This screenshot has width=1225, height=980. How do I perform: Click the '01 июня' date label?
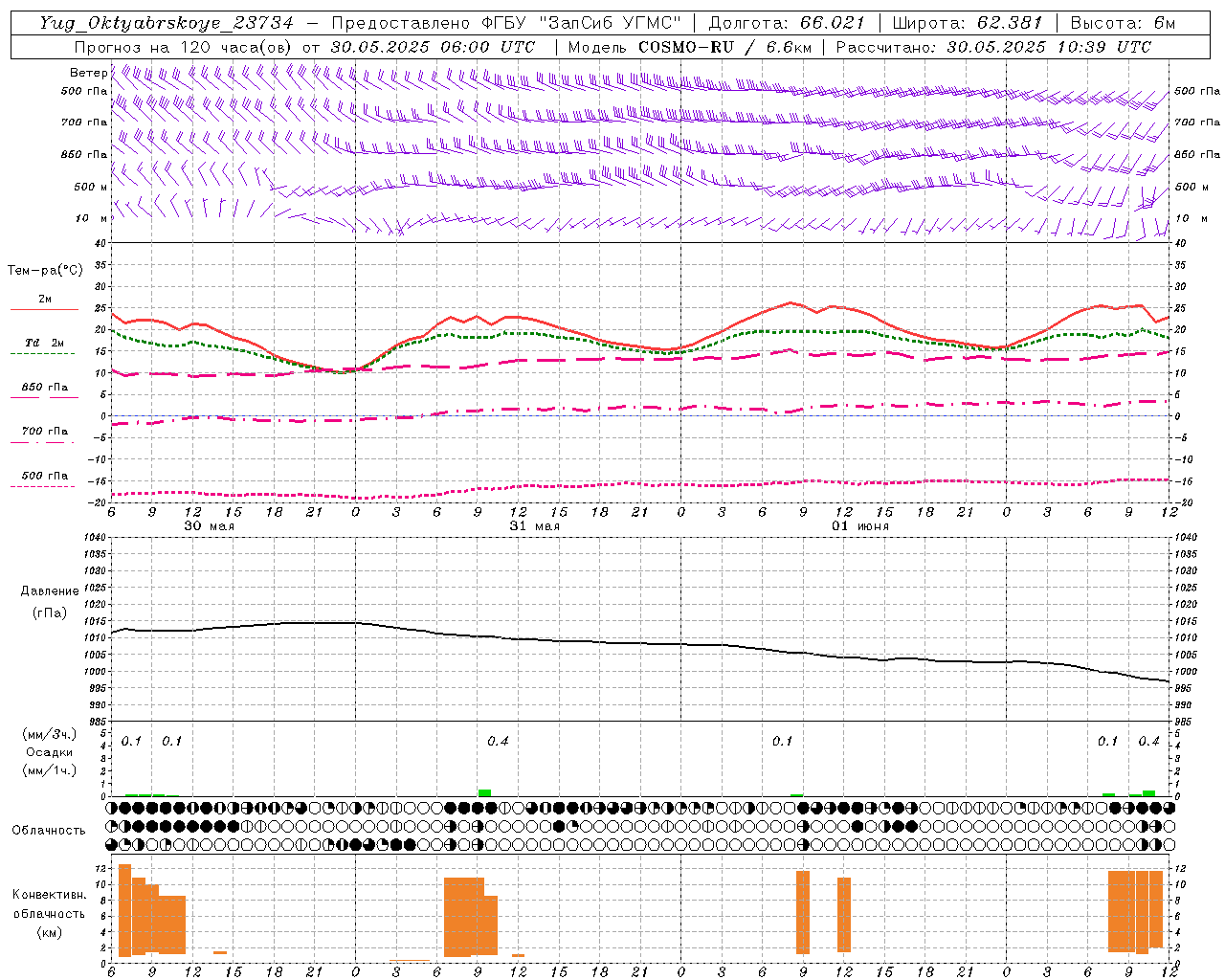859,525
